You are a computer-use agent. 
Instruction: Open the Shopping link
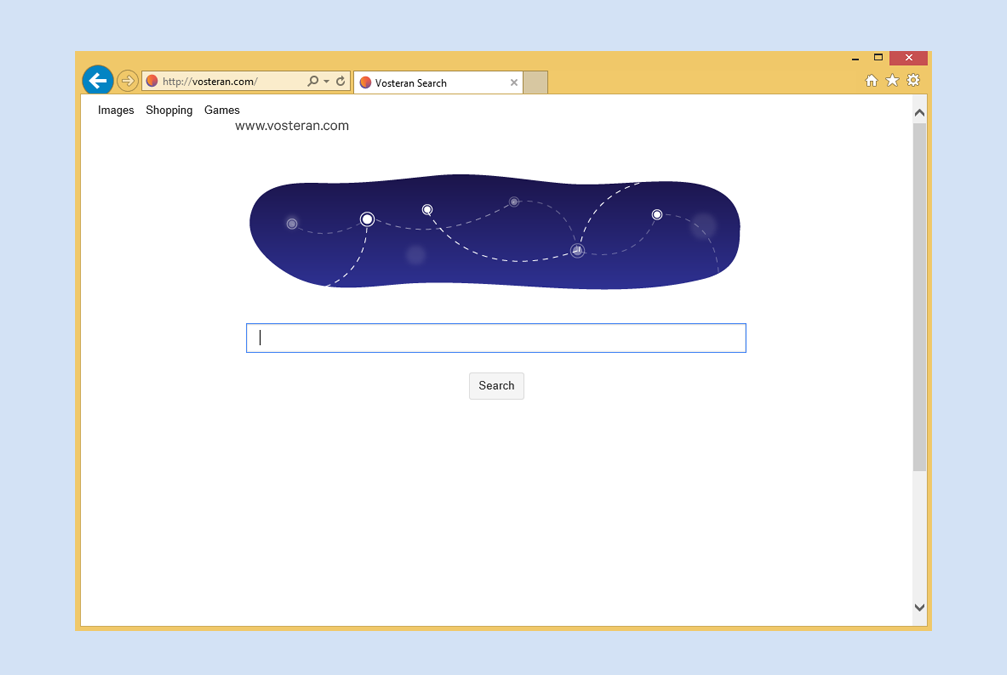(x=169, y=110)
